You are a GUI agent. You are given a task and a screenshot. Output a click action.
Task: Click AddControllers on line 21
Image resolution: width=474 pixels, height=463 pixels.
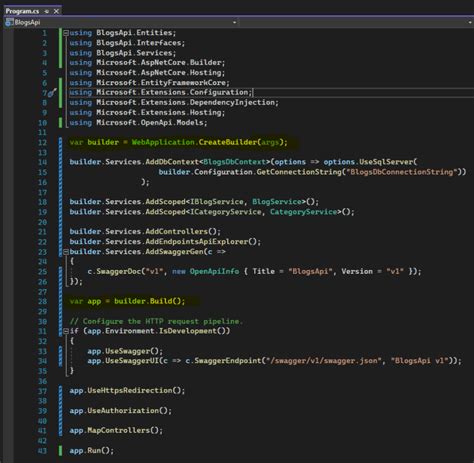pyautogui.click(x=176, y=231)
